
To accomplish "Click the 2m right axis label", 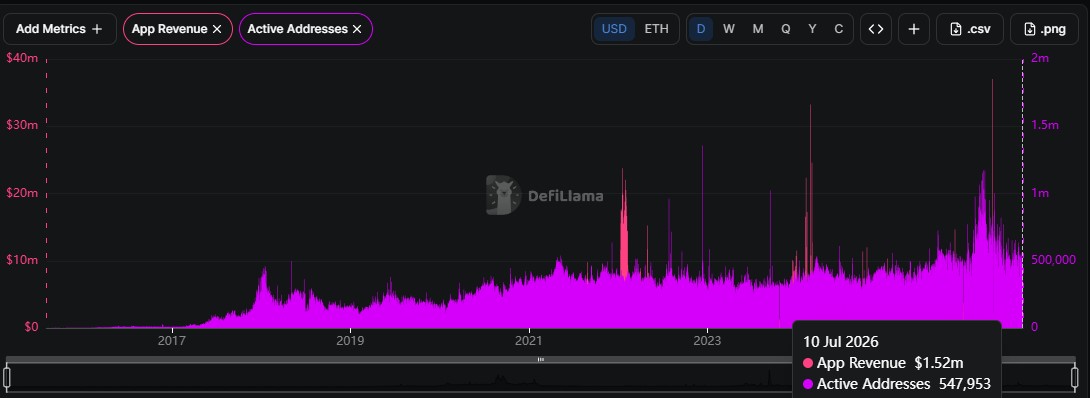I will tap(1040, 58).
